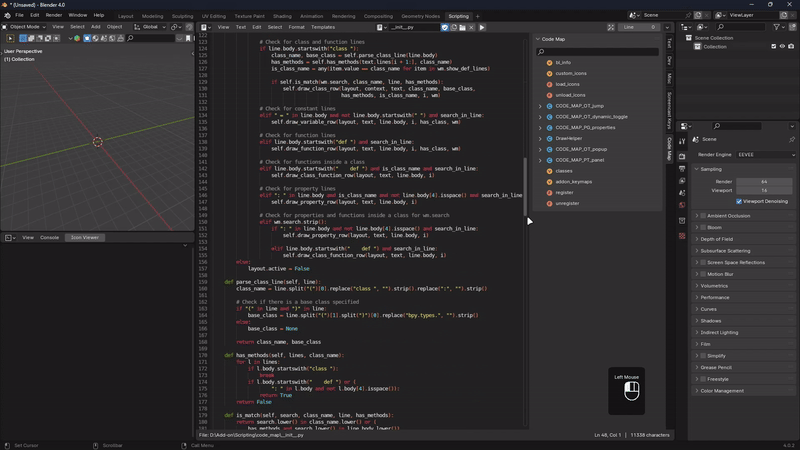The width and height of the screenshot is (800, 450).
Task: Enable the Bloom checkbox
Action: 703,228
